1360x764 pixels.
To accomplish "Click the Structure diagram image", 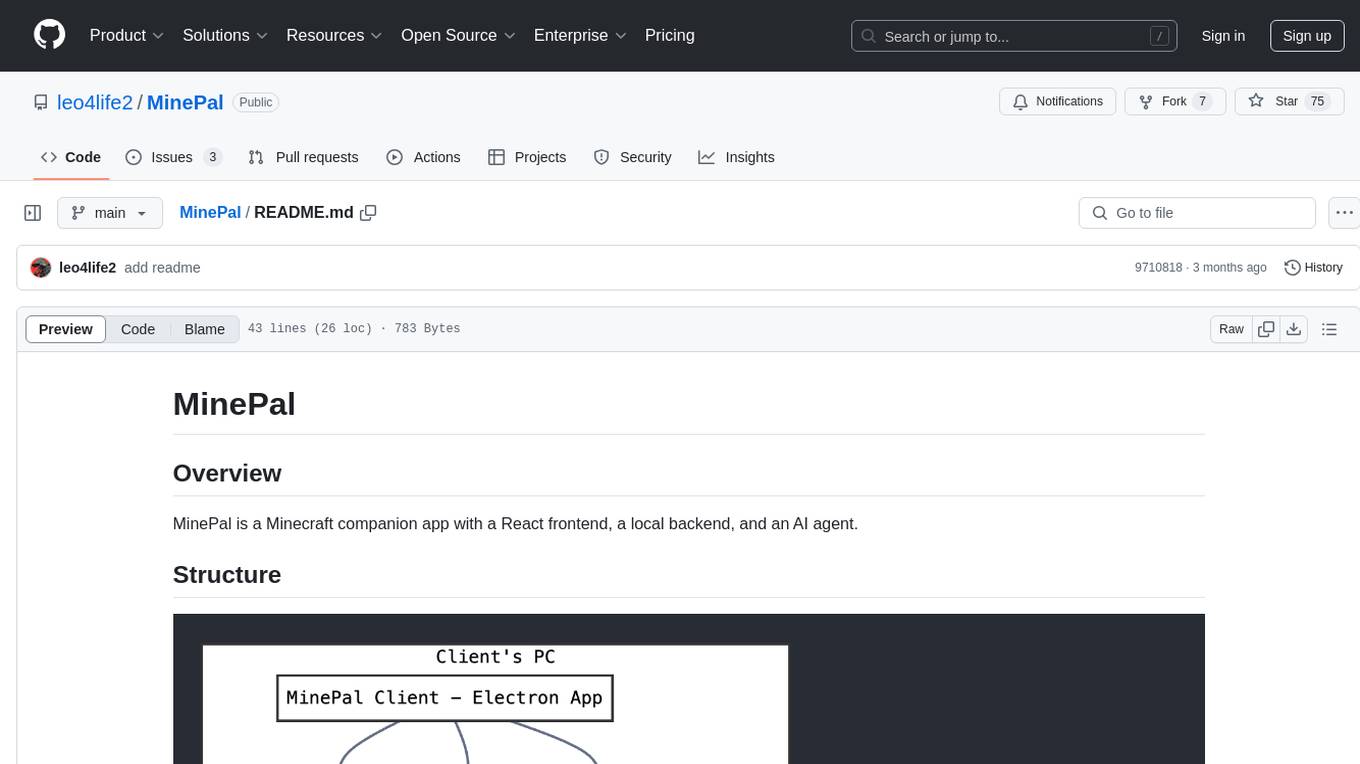I will click(x=688, y=689).
